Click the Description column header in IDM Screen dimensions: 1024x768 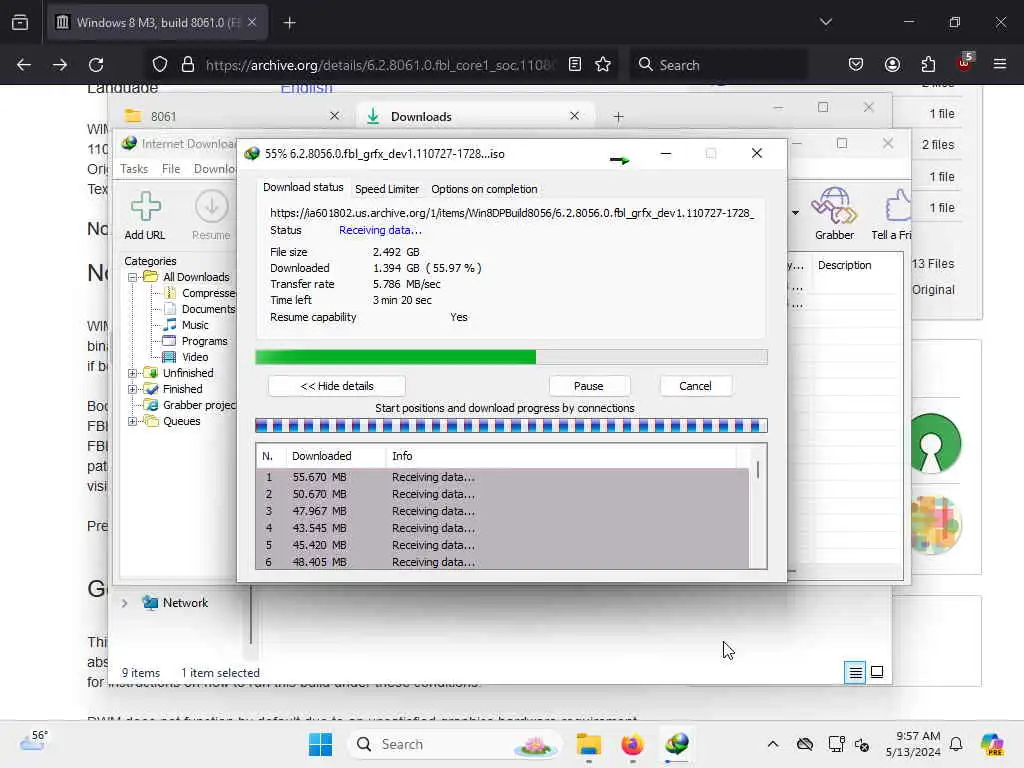pyautogui.click(x=844, y=265)
